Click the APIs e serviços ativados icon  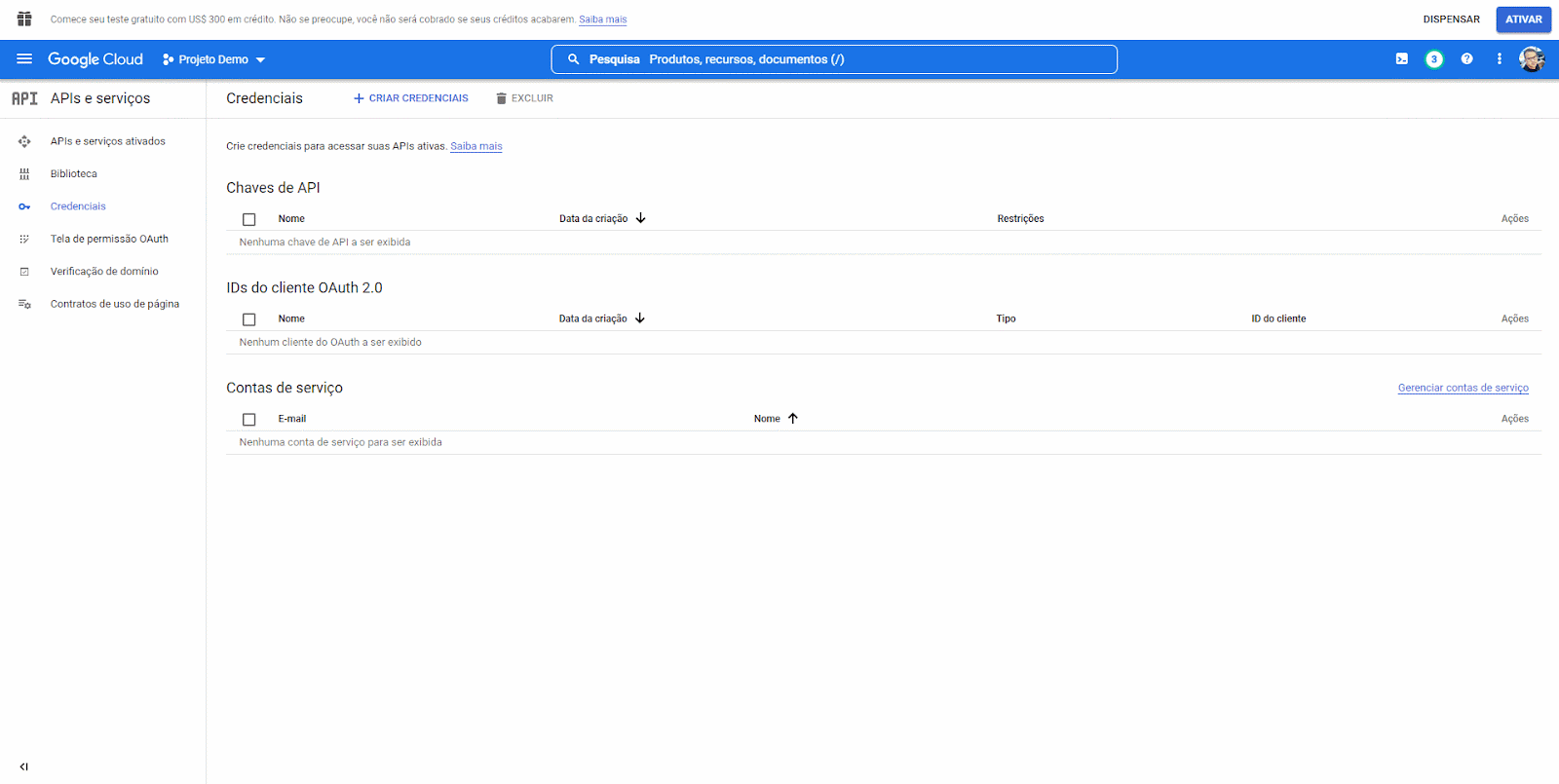point(24,141)
